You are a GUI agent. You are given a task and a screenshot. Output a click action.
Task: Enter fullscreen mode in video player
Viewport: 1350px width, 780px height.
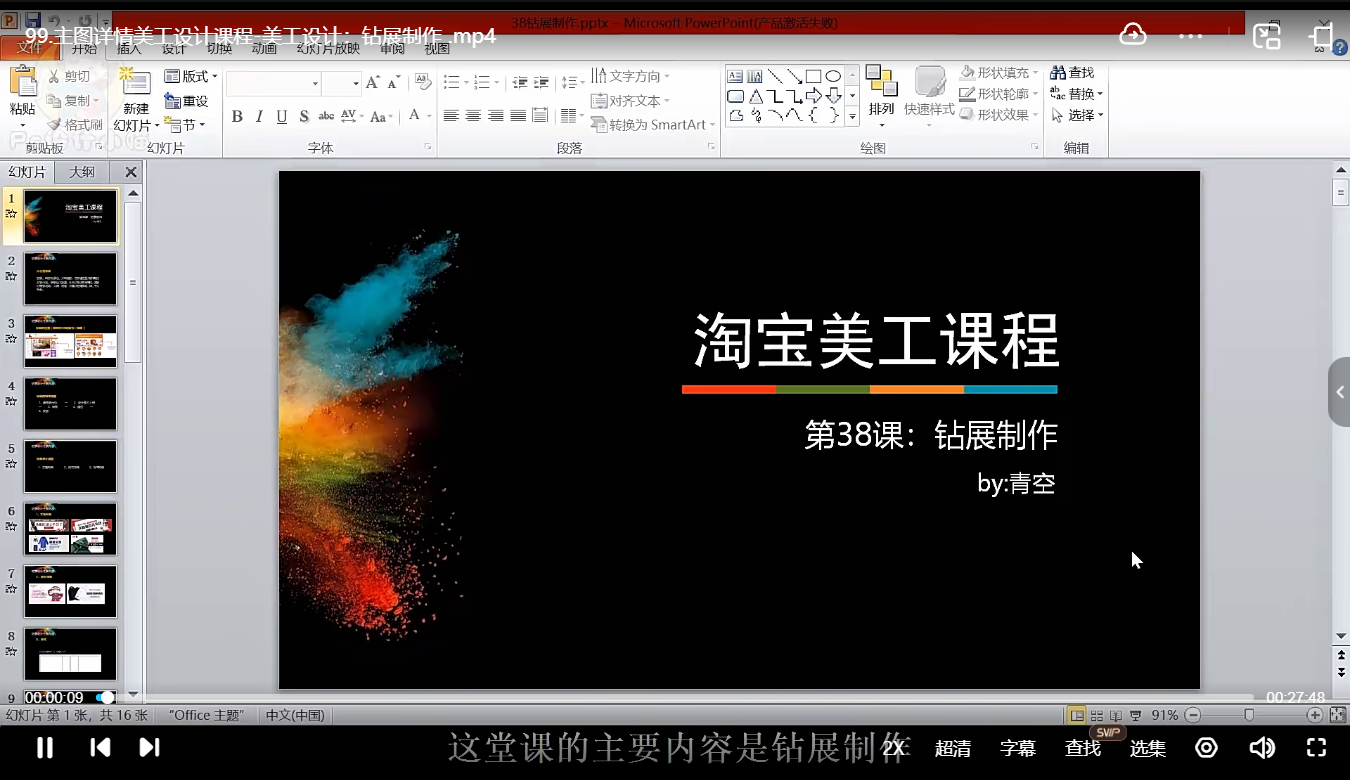(1316, 747)
